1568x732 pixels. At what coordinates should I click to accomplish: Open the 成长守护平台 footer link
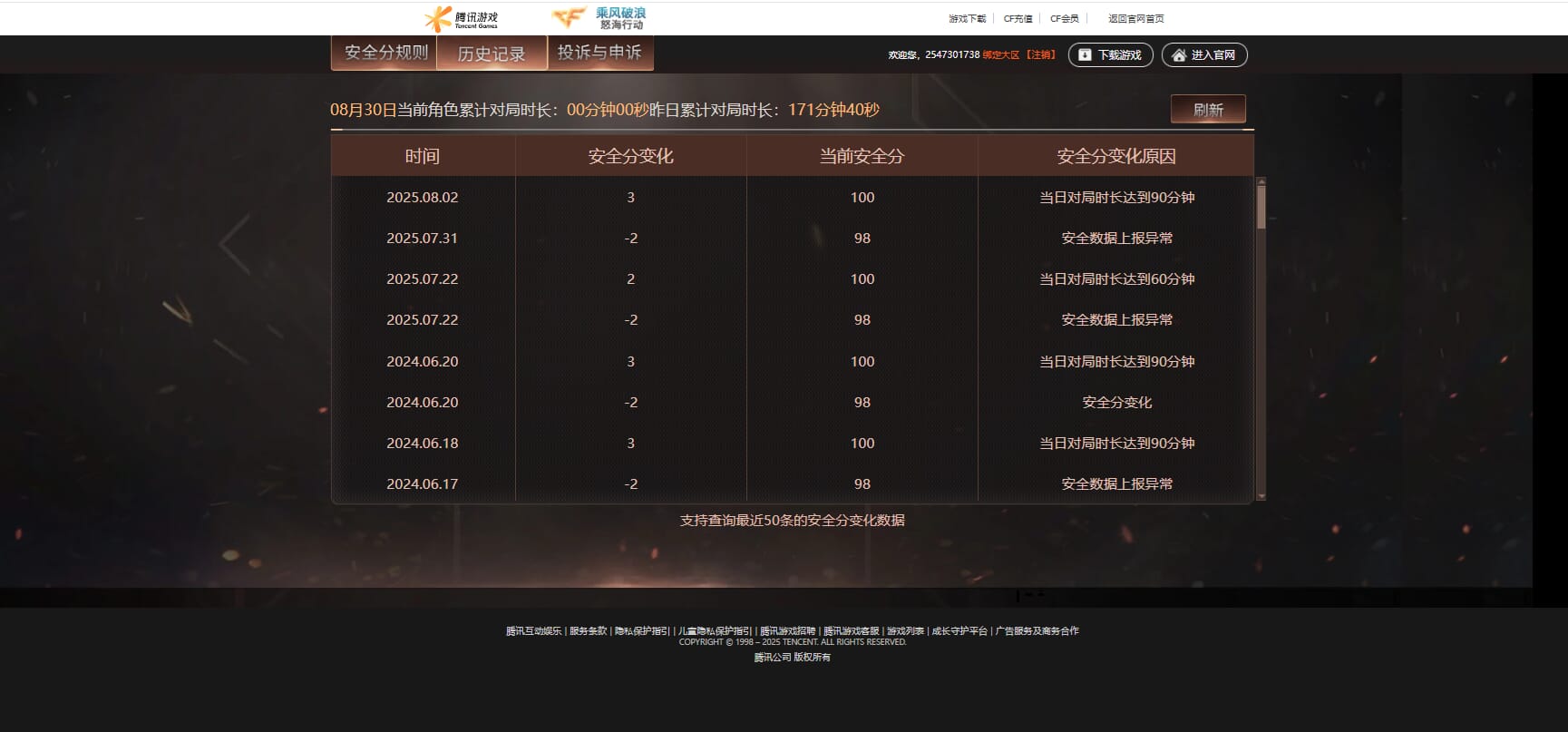[959, 631]
